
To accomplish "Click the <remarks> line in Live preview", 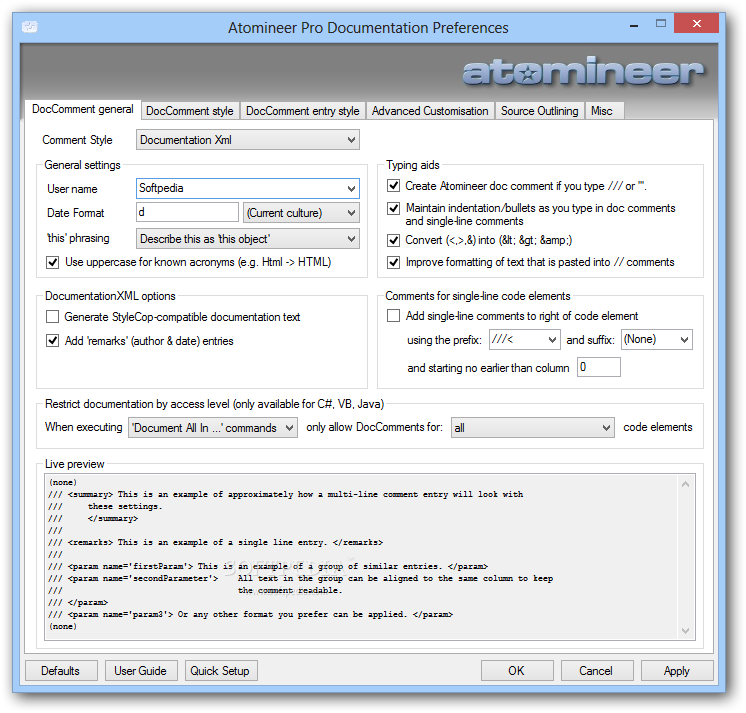I will [x=216, y=542].
